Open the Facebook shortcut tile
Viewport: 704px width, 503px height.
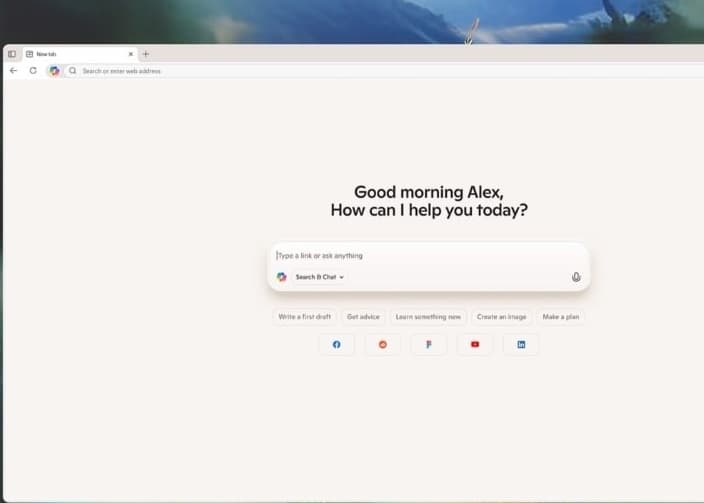click(x=336, y=344)
